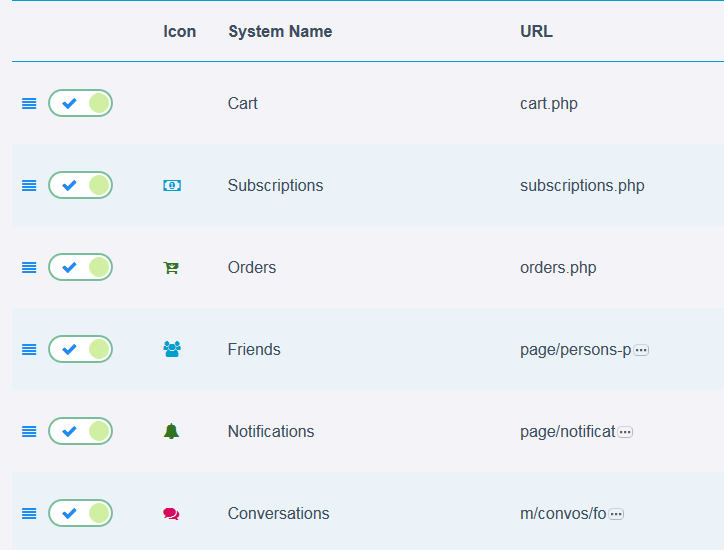
Task: Turn off the Friends toggle switch
Action: (x=81, y=349)
